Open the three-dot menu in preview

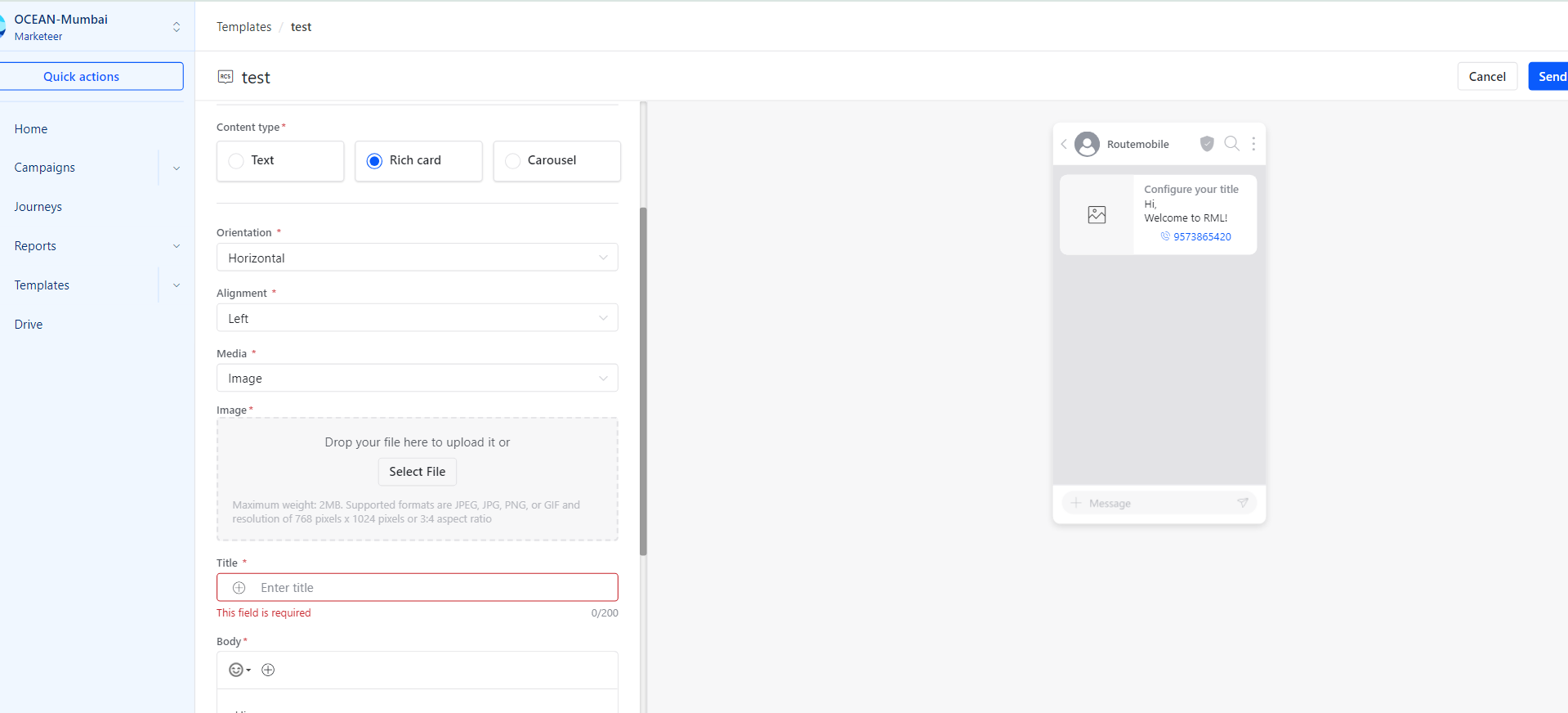coord(1253,144)
